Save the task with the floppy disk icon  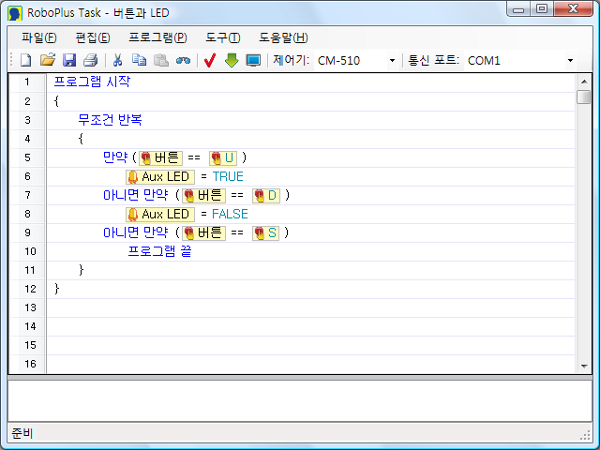click(69, 61)
